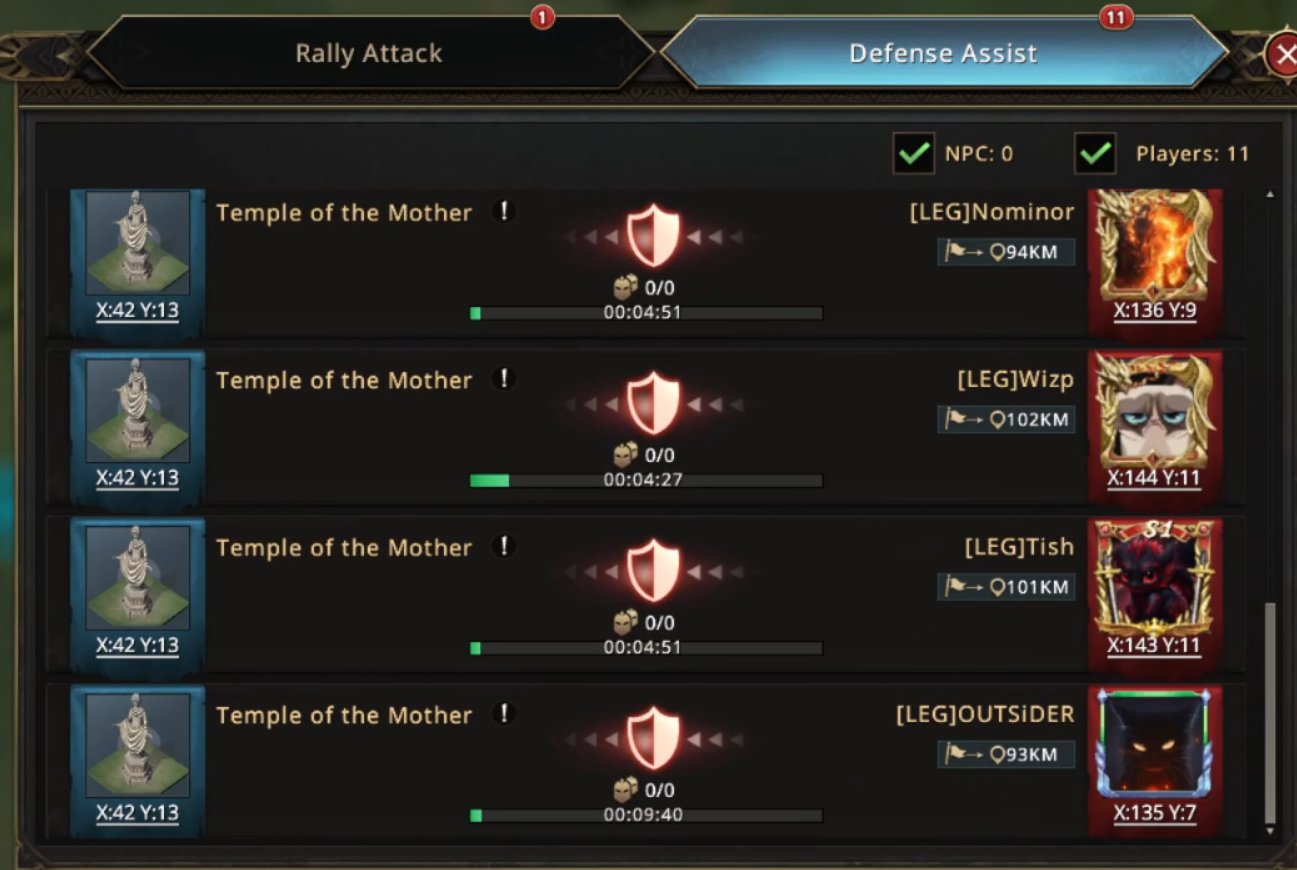Uncheck the NPC filter checkbox

(x=913, y=154)
